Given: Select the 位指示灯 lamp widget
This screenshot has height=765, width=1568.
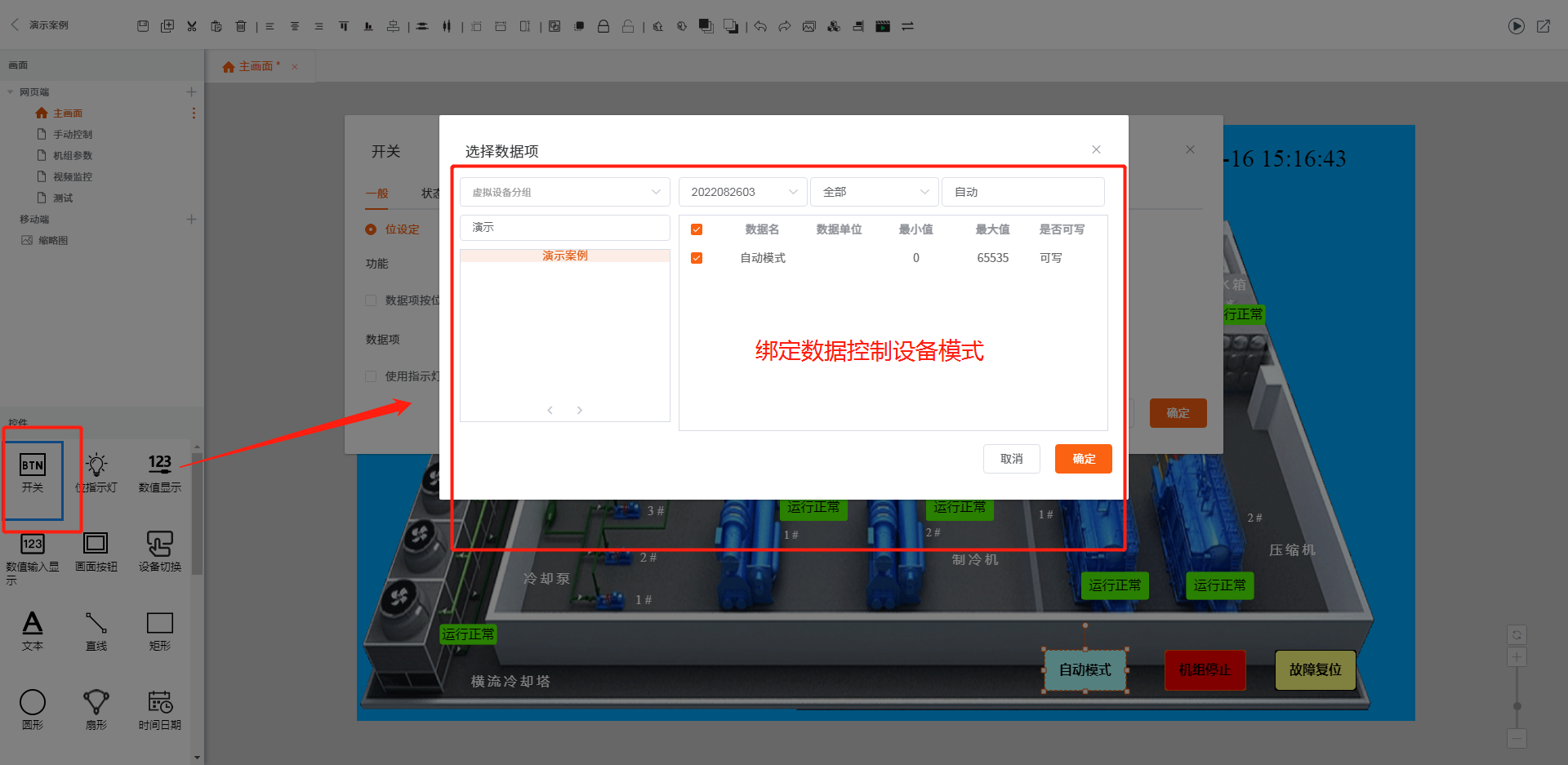Looking at the screenshot, I should tap(96, 473).
